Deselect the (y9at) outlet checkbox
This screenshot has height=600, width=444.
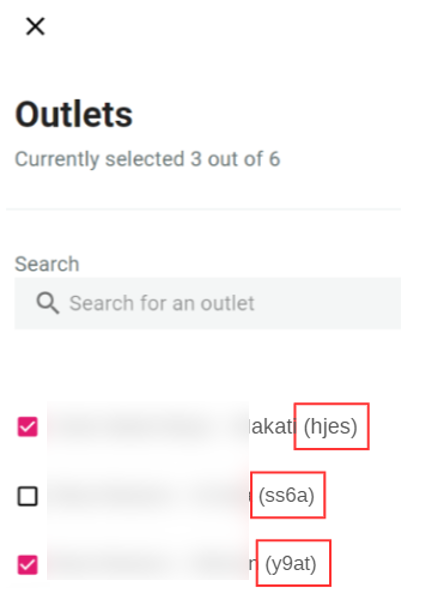click(28, 565)
